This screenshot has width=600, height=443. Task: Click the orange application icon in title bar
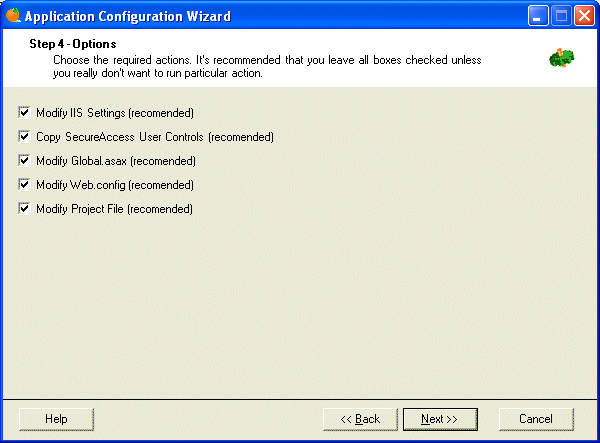(13, 15)
